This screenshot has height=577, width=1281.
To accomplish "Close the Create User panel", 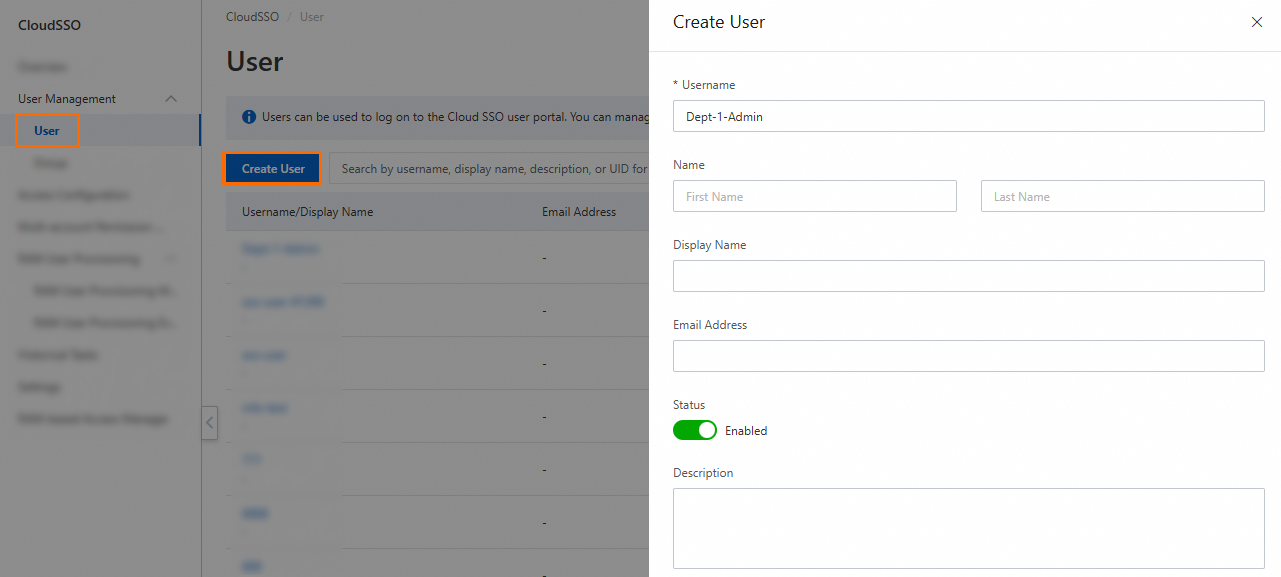I will (1257, 22).
